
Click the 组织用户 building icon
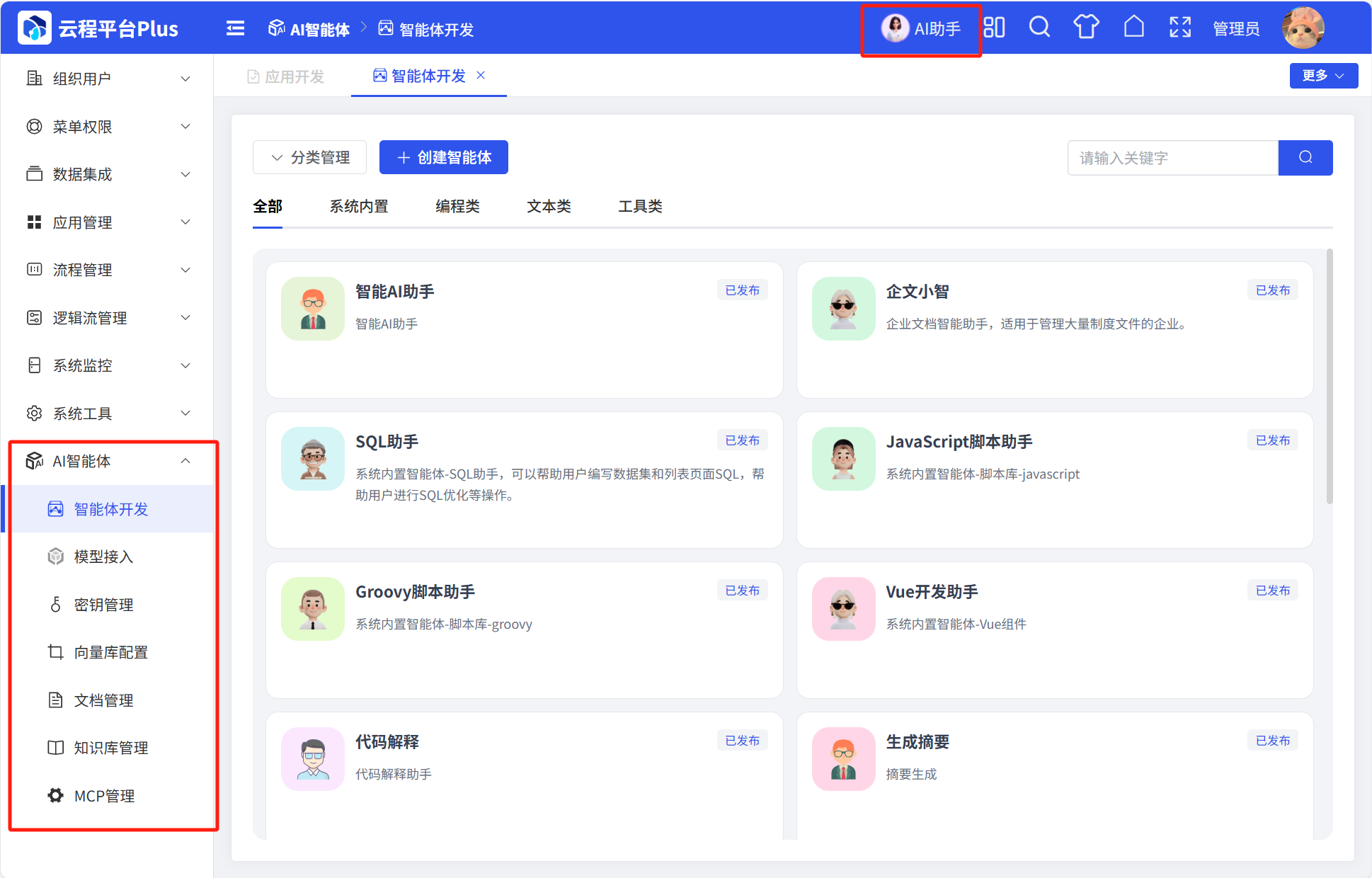coord(34,78)
